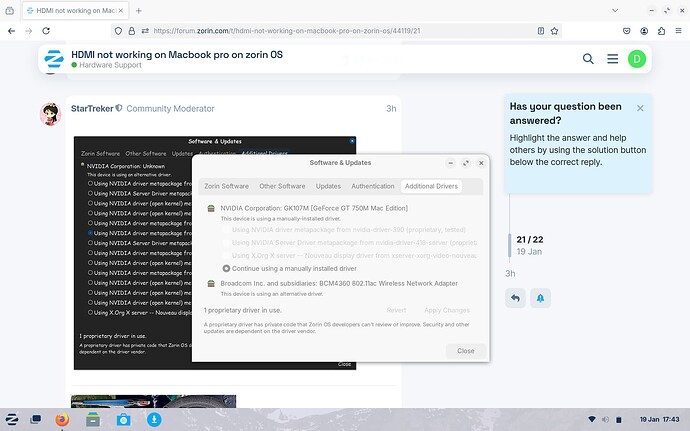The width and height of the screenshot is (690, 431).
Task: Select the nvidia-driver-418-server radio option
Action: click(x=226, y=243)
